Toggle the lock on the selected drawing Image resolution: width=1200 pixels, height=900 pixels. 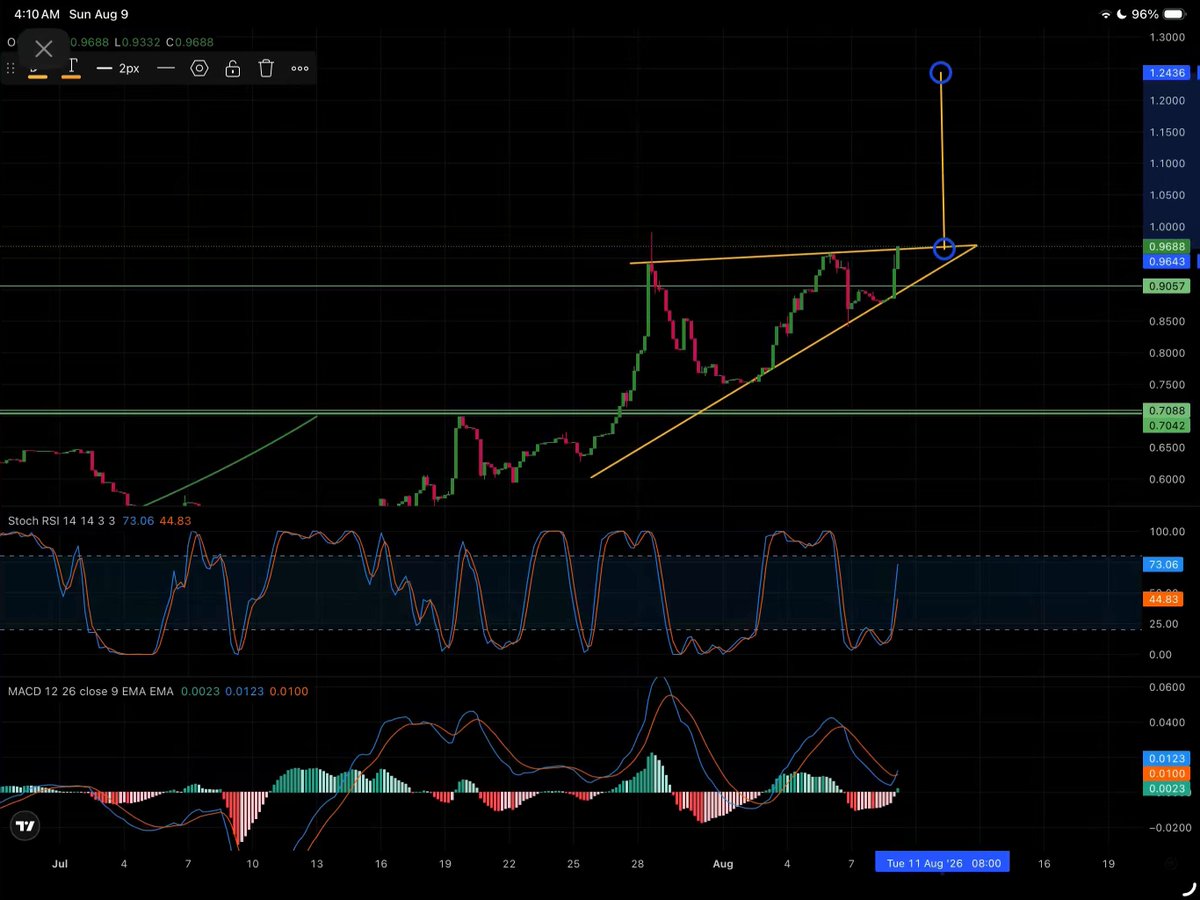tap(232, 68)
